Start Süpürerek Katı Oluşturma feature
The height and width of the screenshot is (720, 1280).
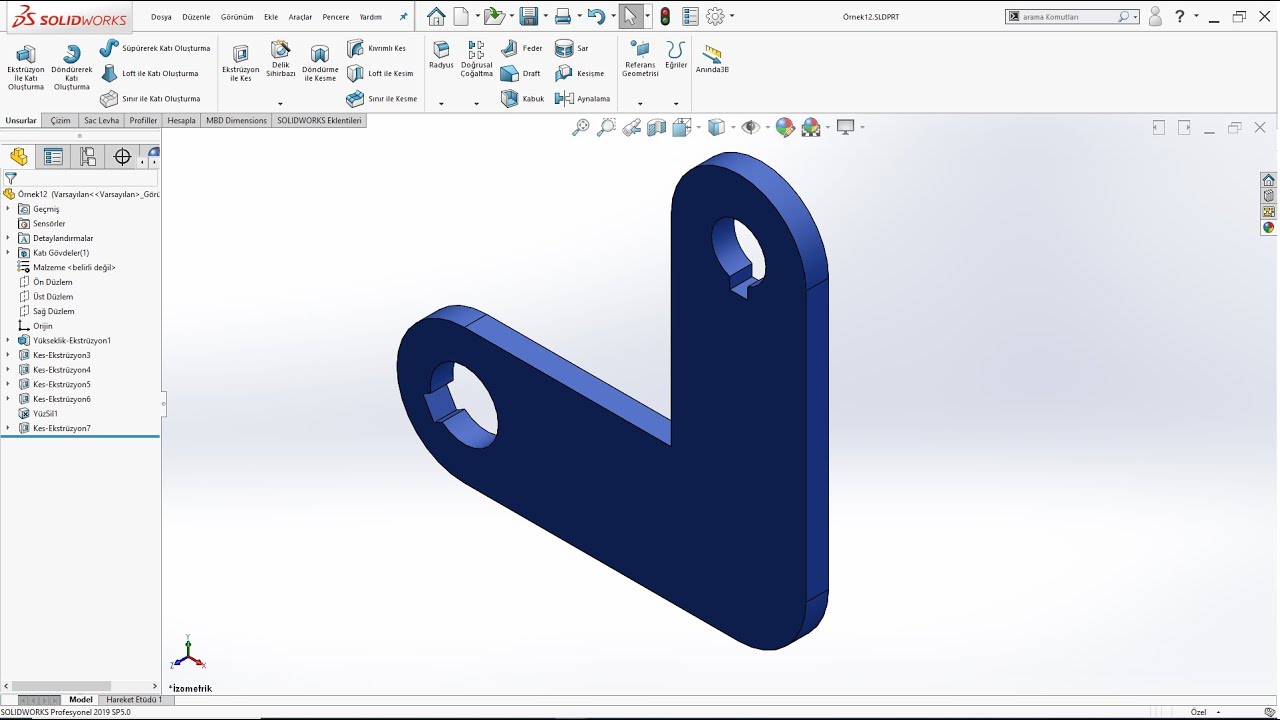[155, 48]
